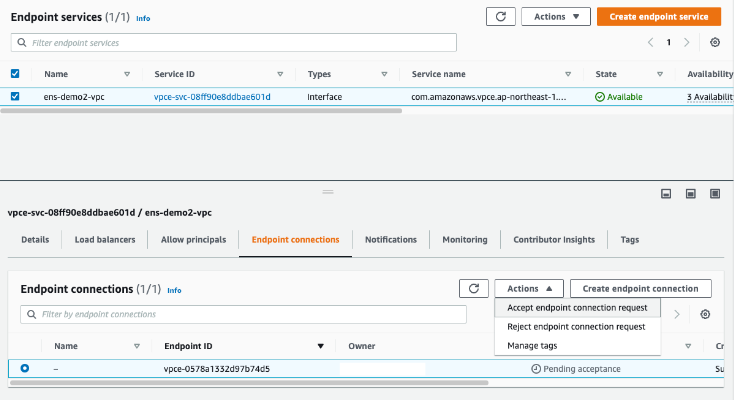Click Create endpoint service button
Image resolution: width=741 pixels, height=400 pixels.
click(x=658, y=17)
